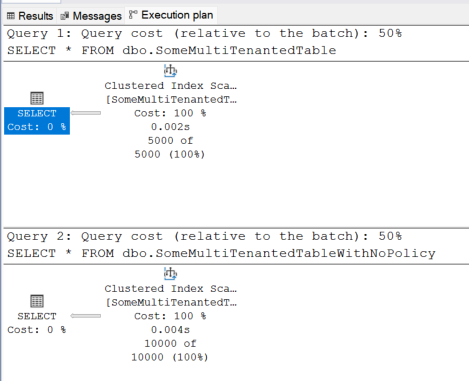Click Query 2 SELECT table icon

[x=37, y=301]
